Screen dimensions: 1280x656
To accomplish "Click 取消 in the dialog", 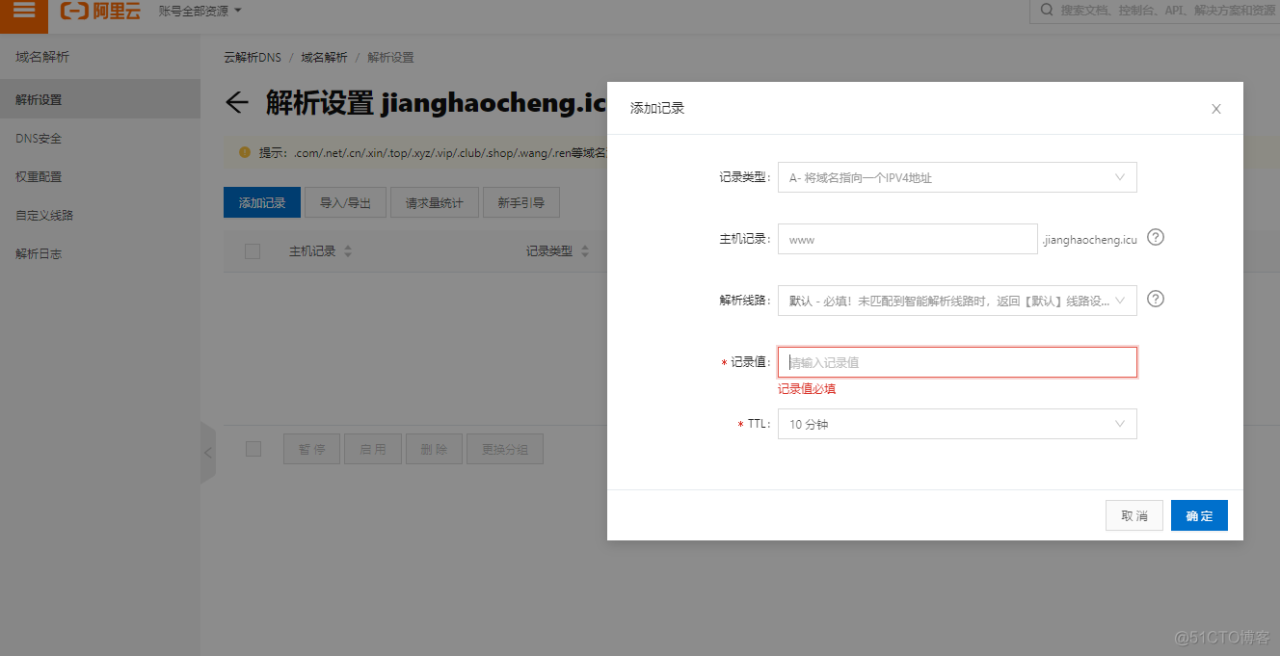I will (1134, 516).
